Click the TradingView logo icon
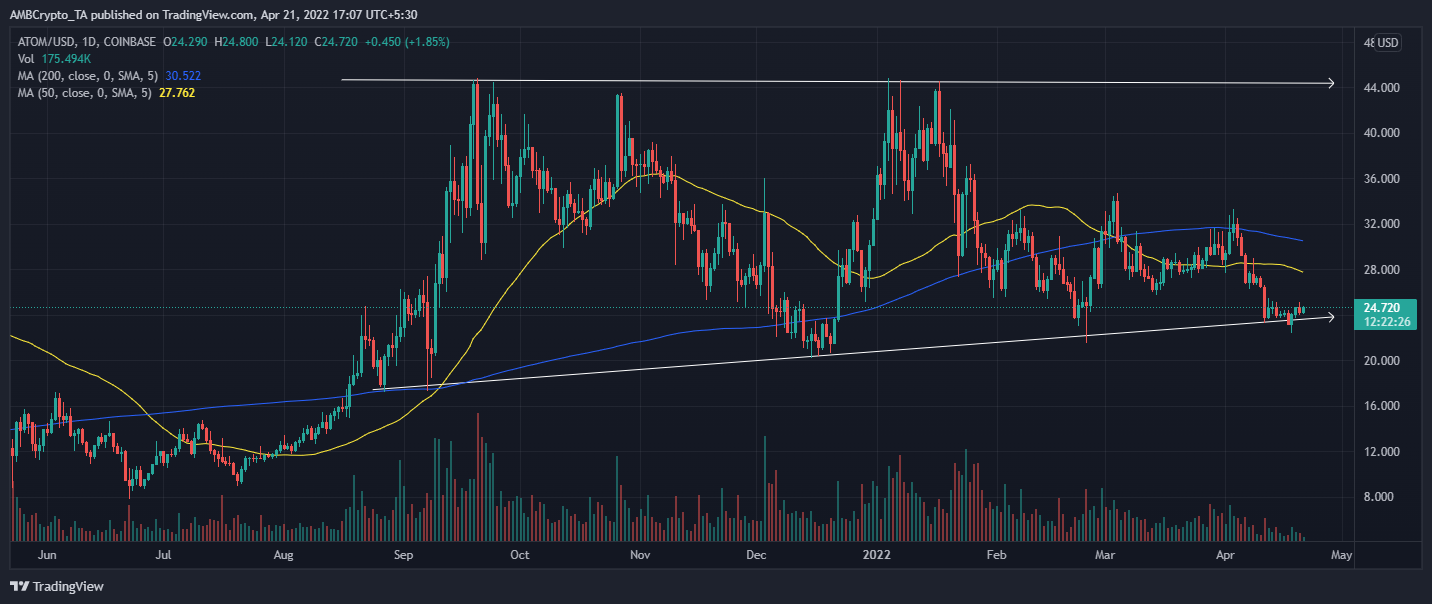 click(22, 586)
